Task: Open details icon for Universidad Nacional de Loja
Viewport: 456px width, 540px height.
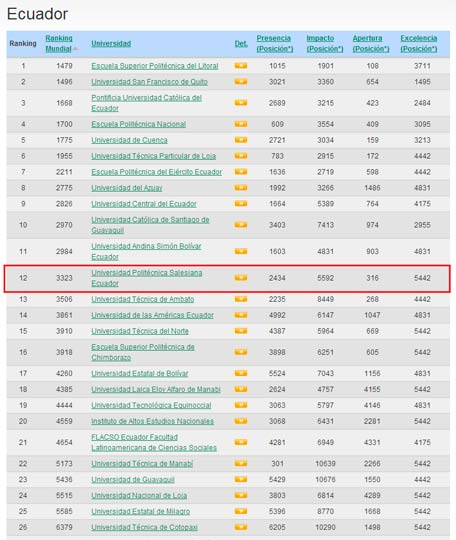Action: tap(241, 495)
